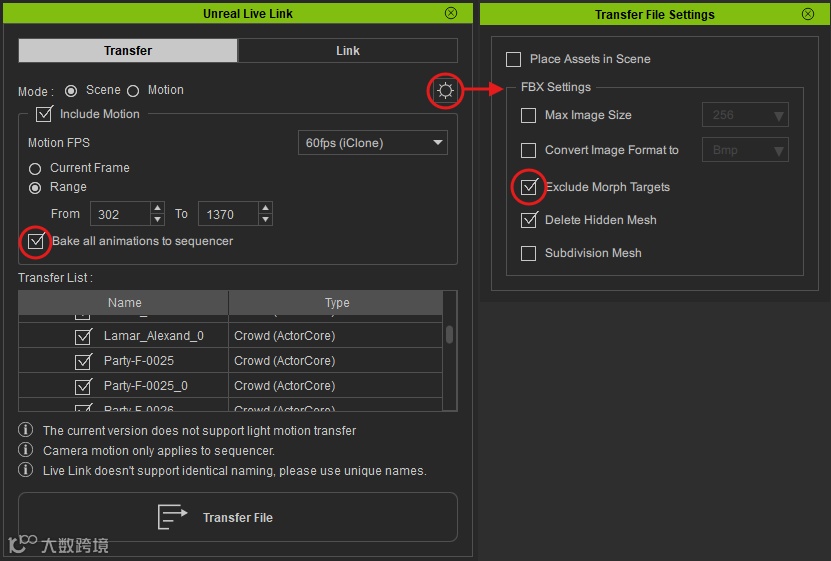Switch to the Transfer tab
Viewport: 831px width, 561px height.
pyautogui.click(x=128, y=50)
